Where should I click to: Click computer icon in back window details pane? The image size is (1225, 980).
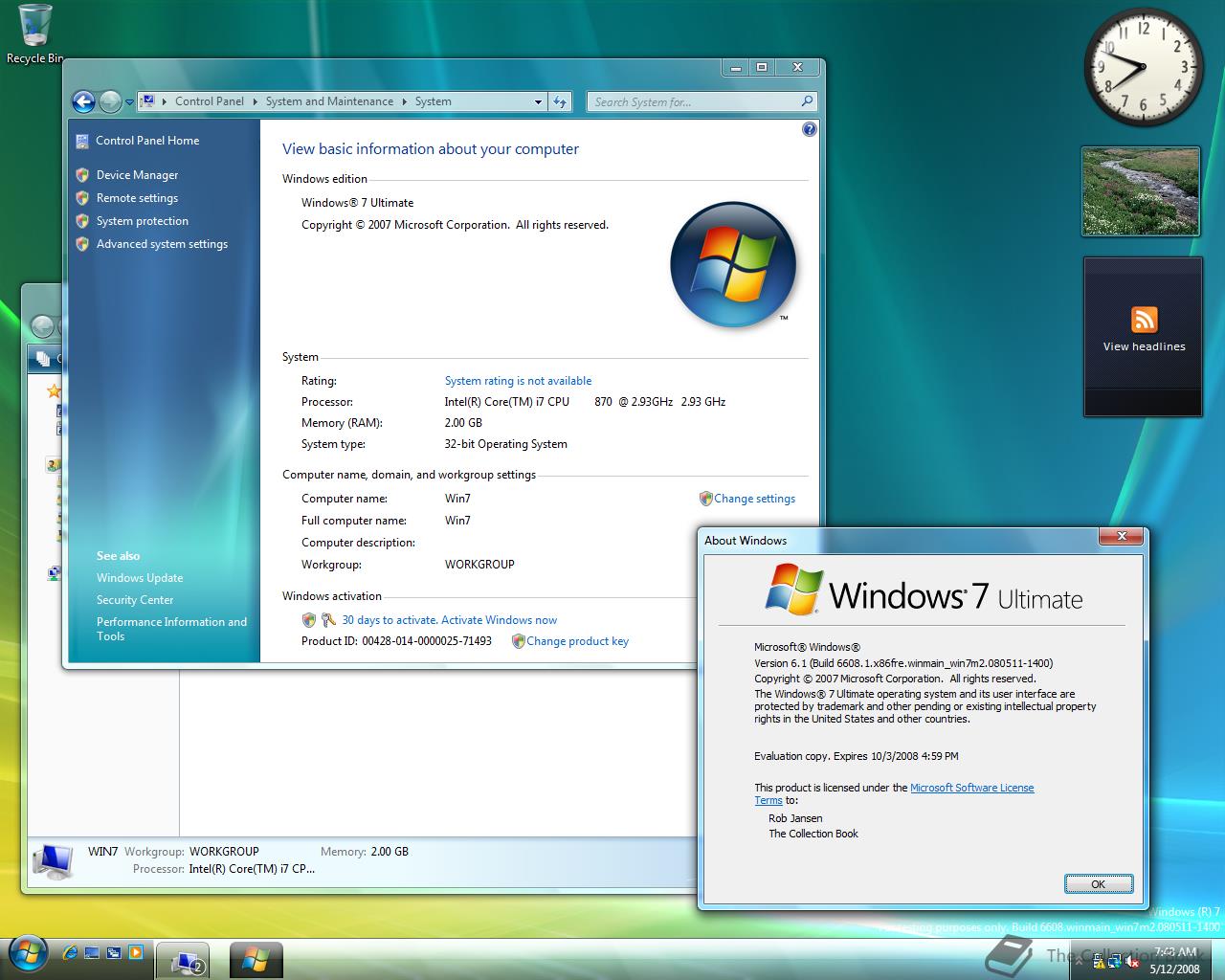(53, 860)
